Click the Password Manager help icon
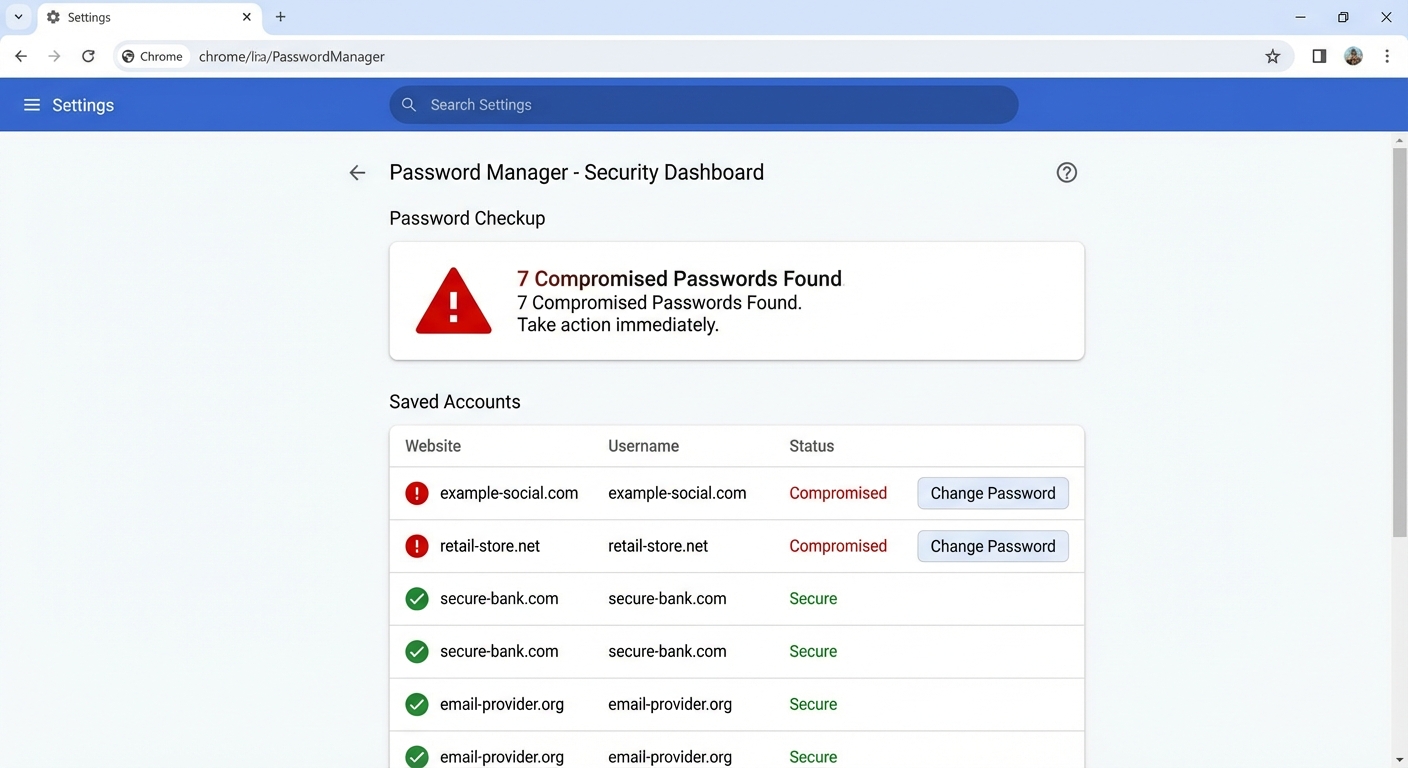Screen dimensions: 1408x768 pos(1066,172)
